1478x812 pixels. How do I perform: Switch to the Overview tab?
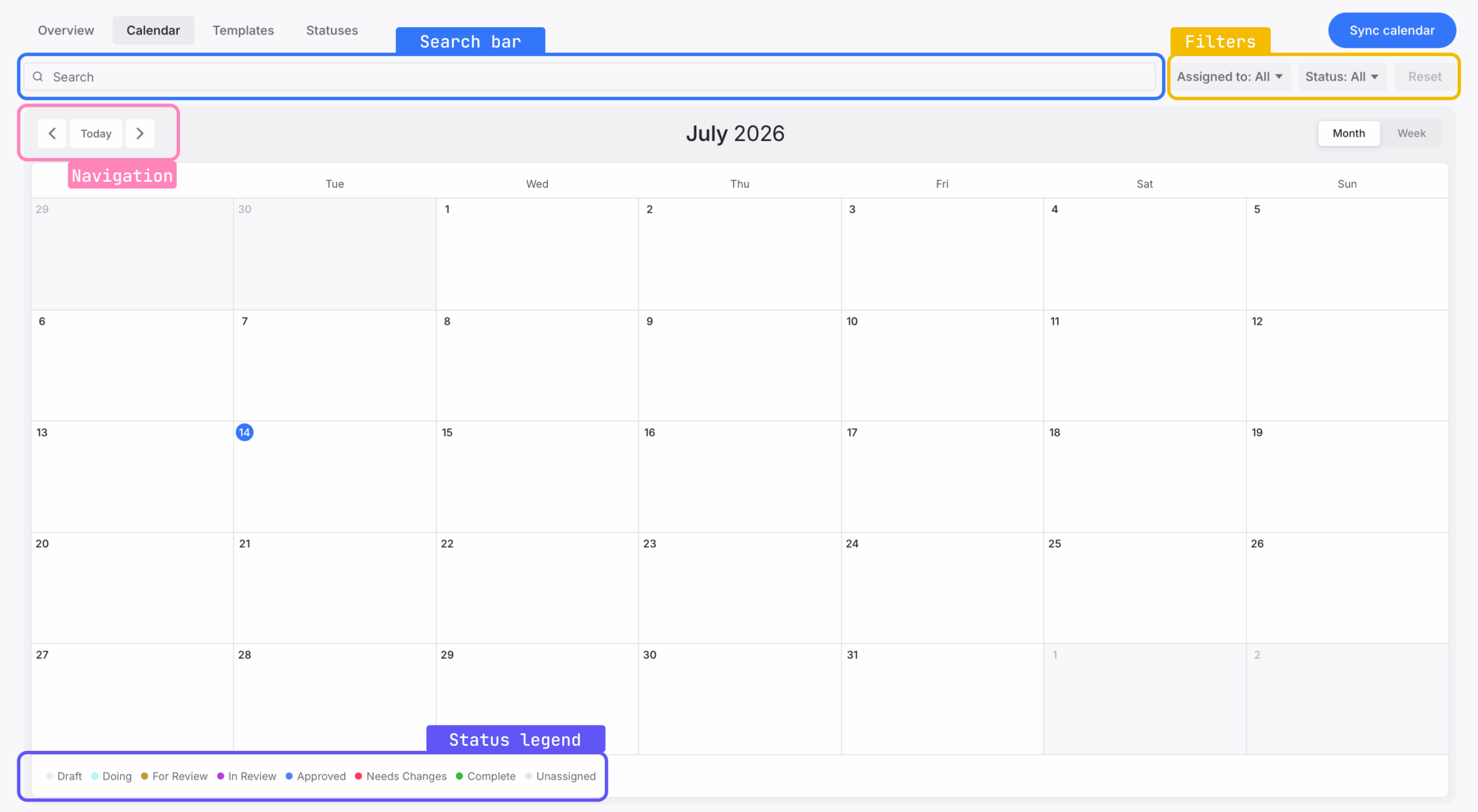[x=66, y=30]
